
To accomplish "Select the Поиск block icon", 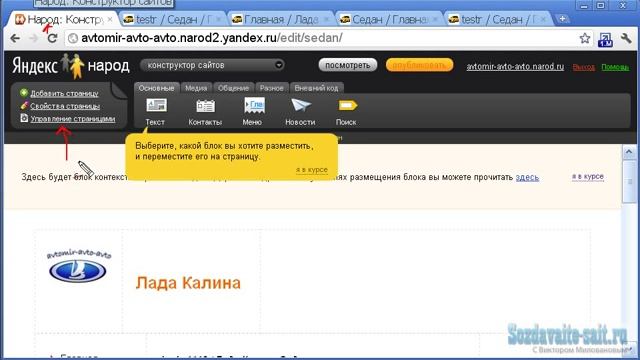I will pos(347,106).
